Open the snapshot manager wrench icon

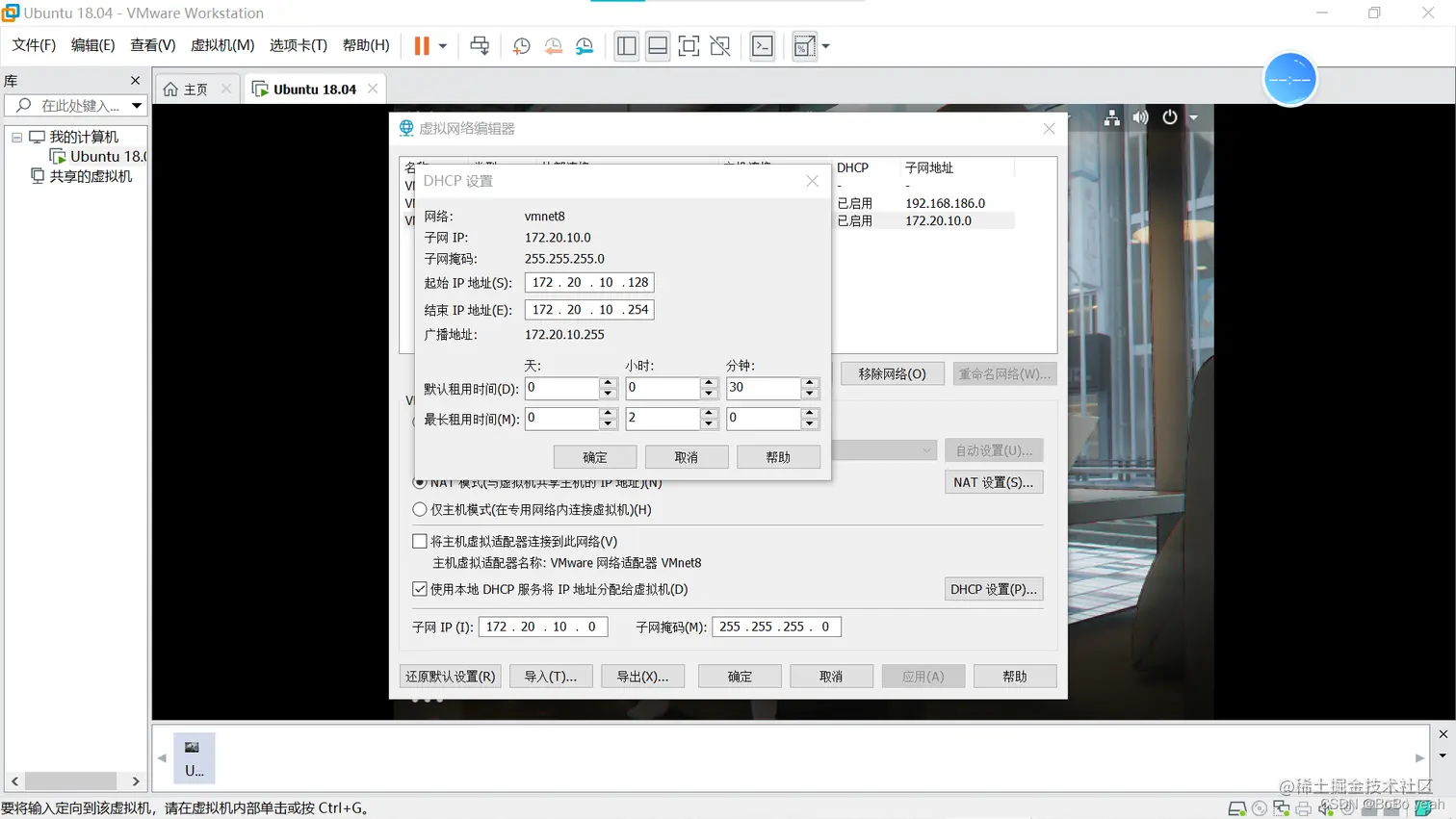[x=585, y=45]
